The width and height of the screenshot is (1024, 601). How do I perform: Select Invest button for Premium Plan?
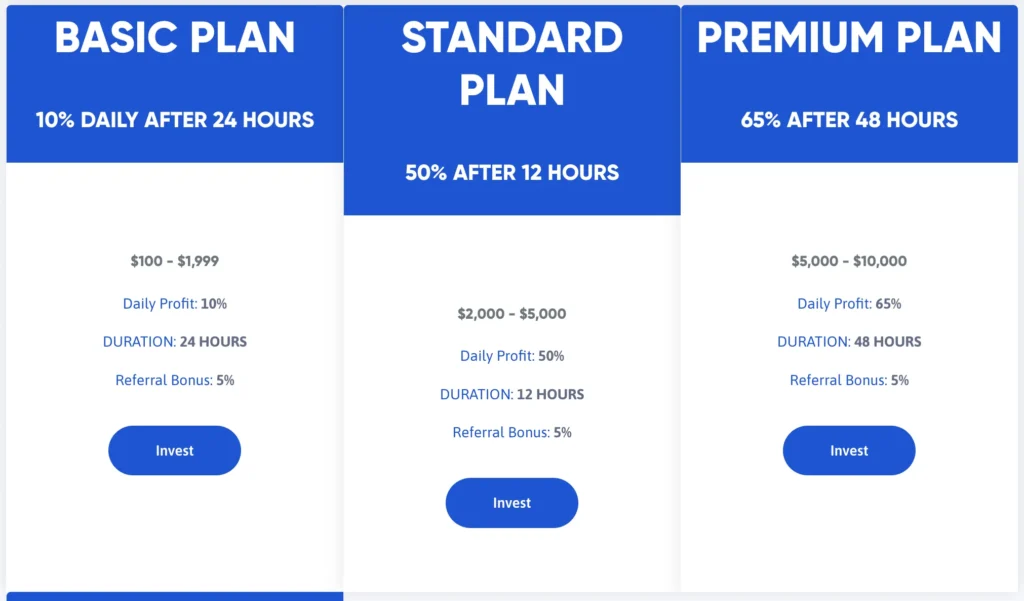click(849, 451)
